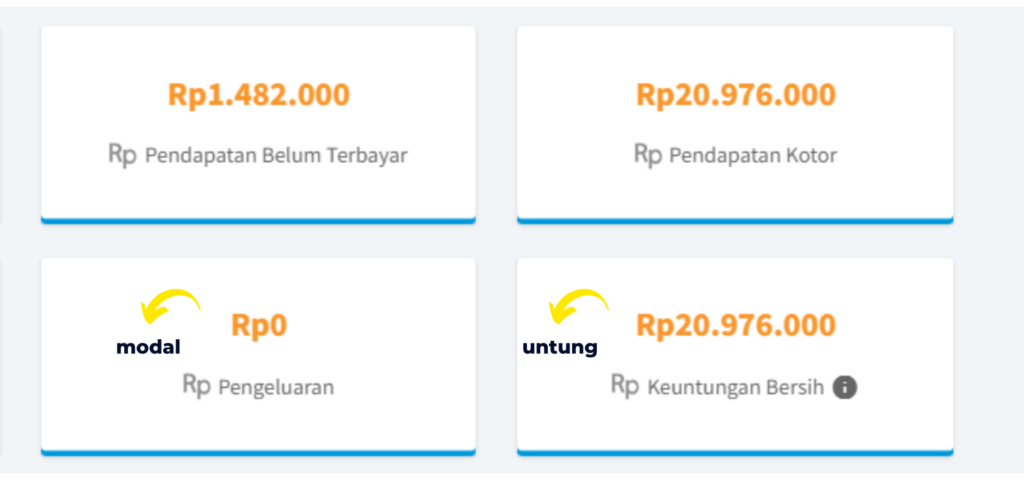Open the Pendapatan Kotor label

pos(754,156)
